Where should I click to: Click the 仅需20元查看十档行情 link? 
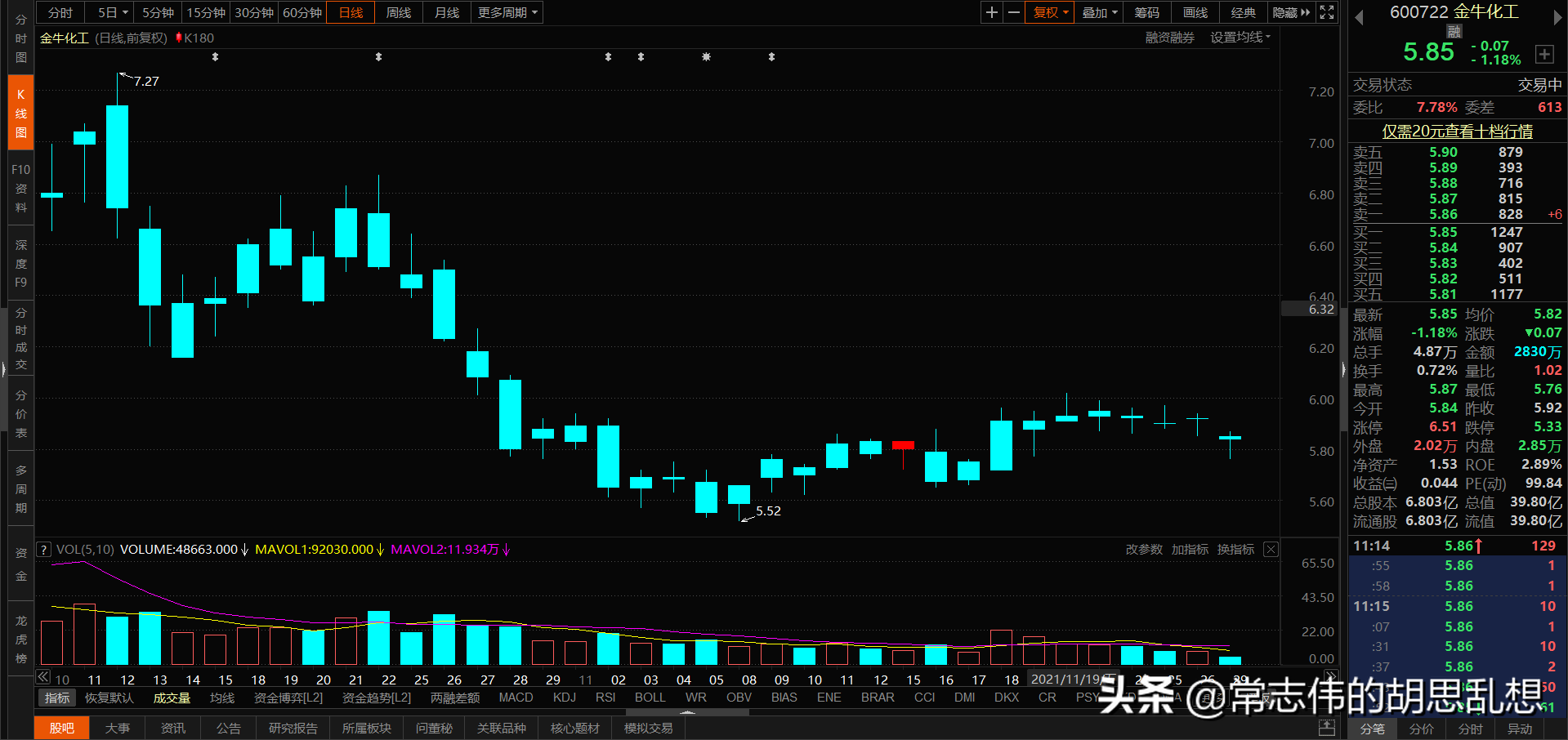point(1456,131)
